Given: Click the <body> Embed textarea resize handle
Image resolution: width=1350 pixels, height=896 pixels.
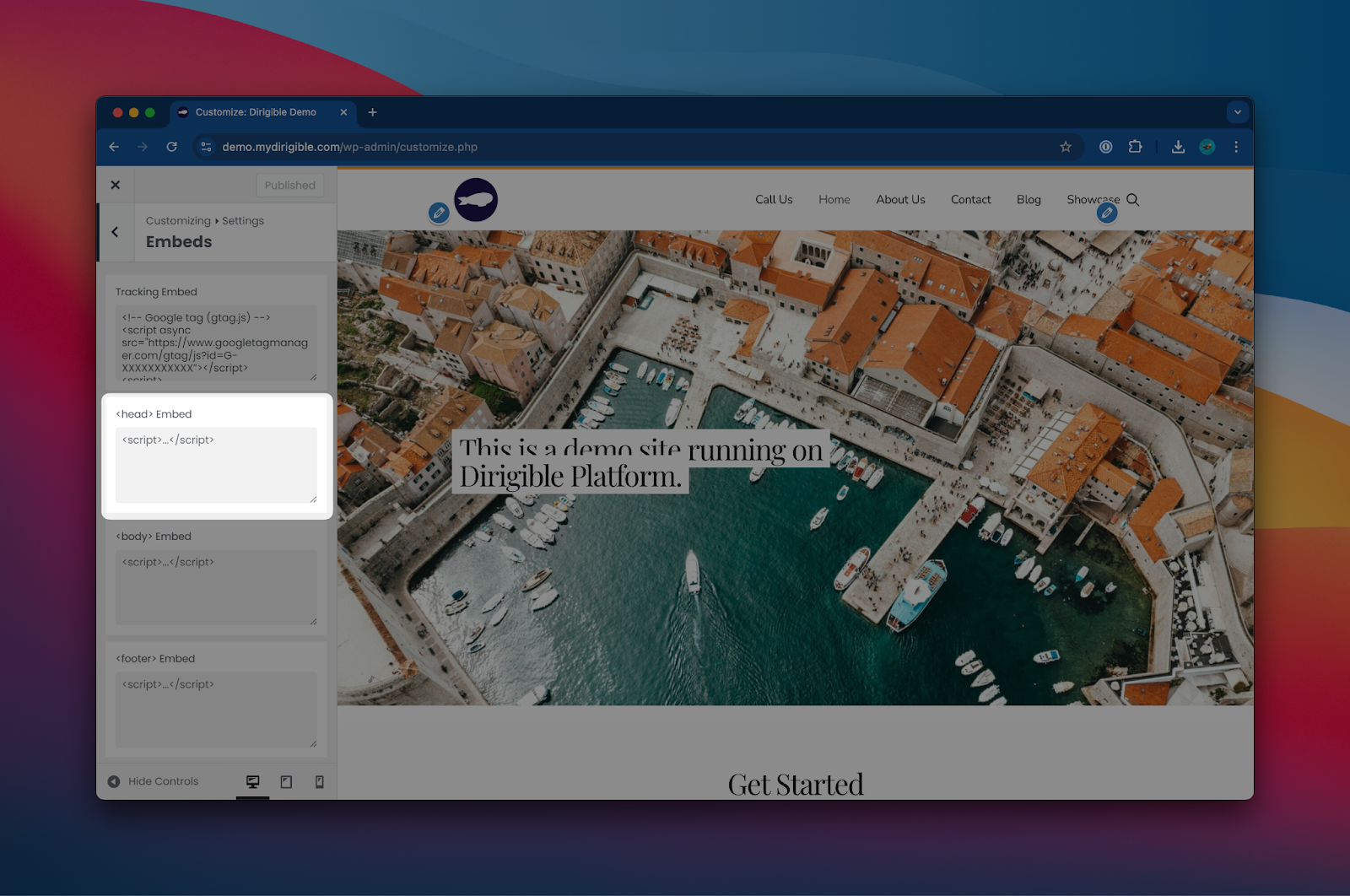Looking at the screenshot, I should (x=313, y=622).
